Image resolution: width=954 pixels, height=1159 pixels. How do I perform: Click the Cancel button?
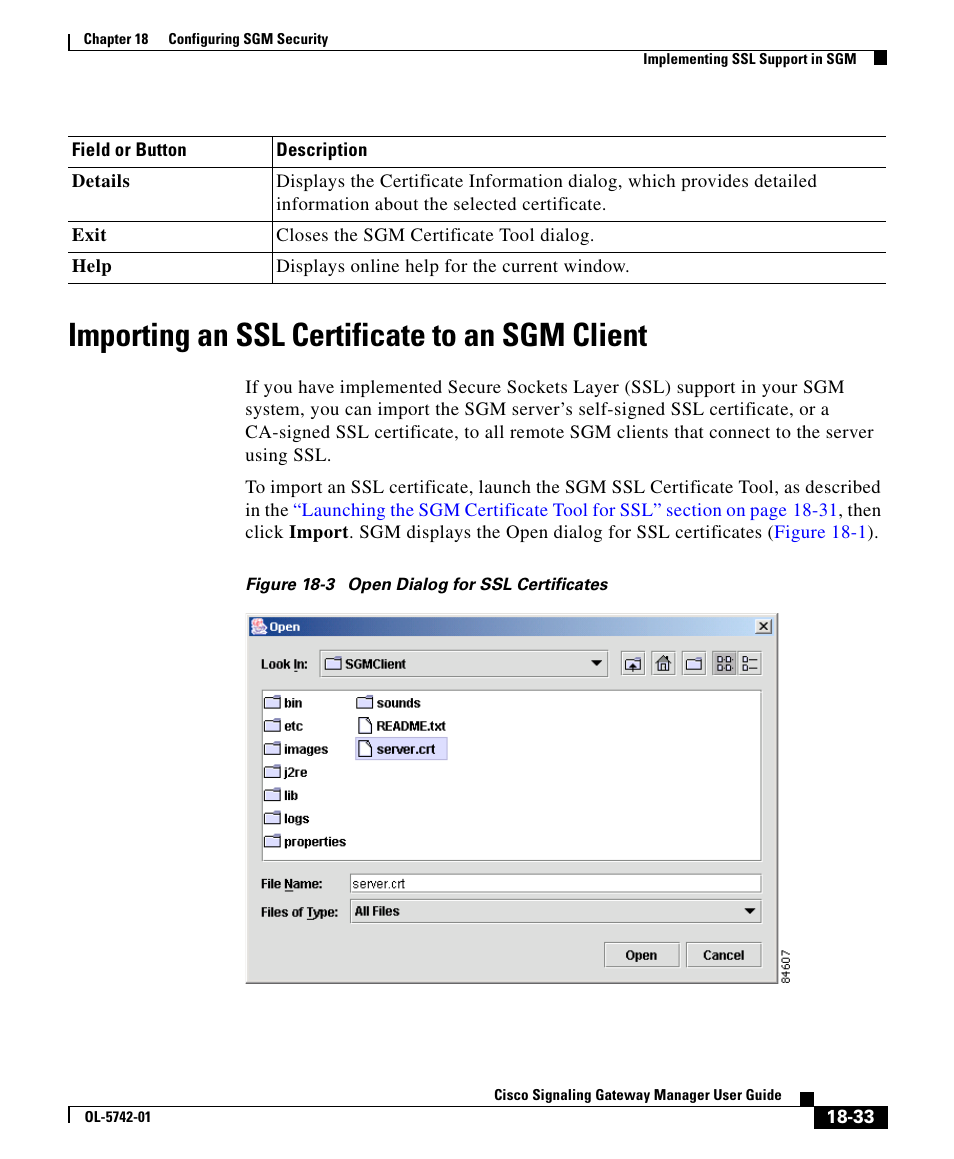click(x=723, y=955)
